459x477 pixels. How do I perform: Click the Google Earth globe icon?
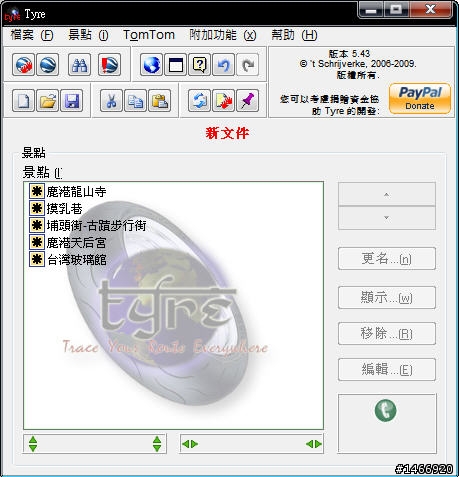pos(47,65)
